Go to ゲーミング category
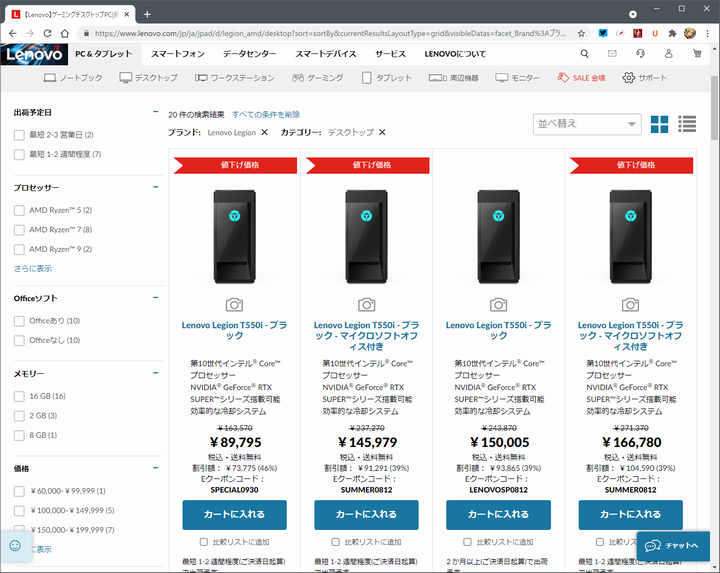The height and width of the screenshot is (573, 720). click(x=317, y=78)
